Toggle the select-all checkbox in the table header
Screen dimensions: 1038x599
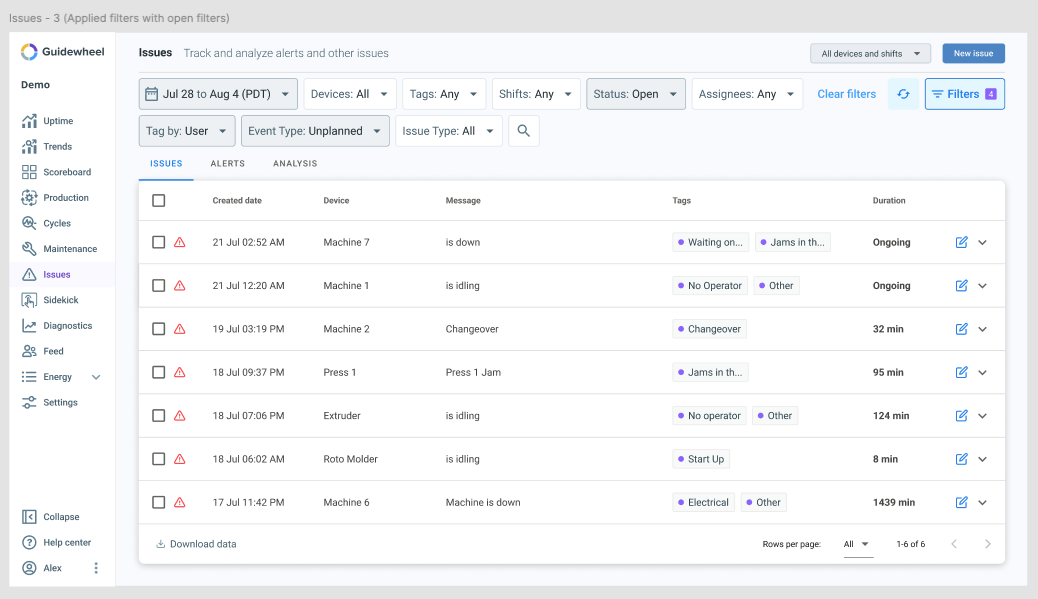point(159,201)
